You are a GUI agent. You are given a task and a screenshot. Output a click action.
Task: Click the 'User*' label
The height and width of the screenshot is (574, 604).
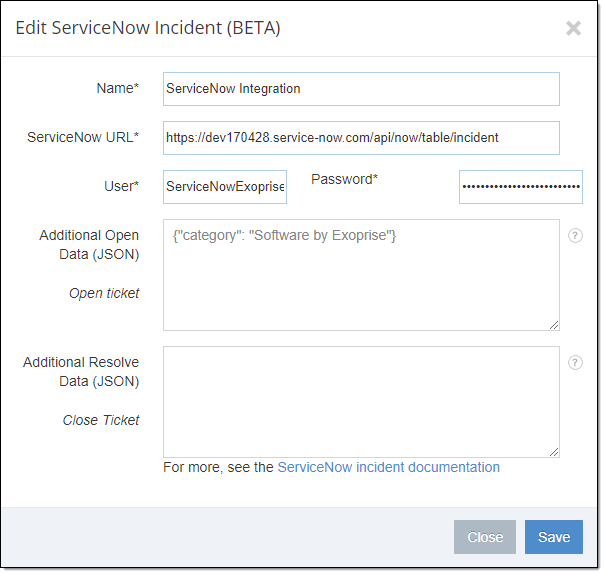coord(121,186)
